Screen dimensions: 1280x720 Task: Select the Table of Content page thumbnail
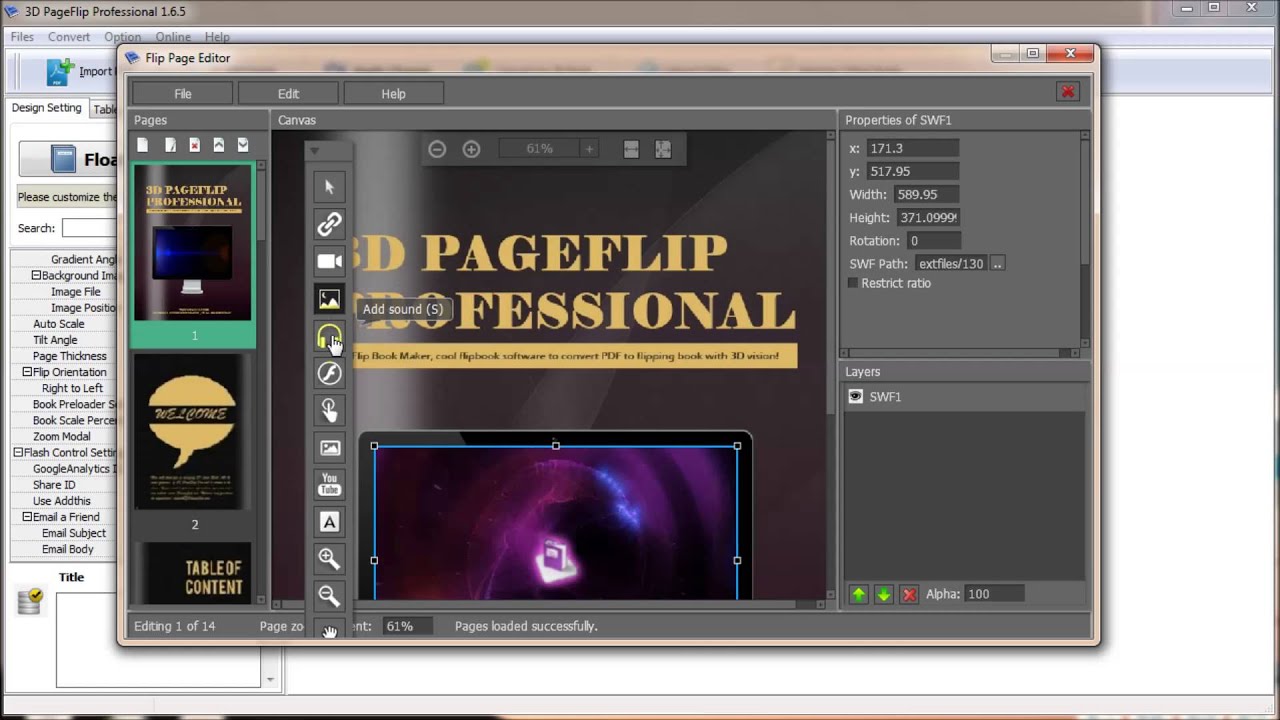pyautogui.click(x=192, y=573)
